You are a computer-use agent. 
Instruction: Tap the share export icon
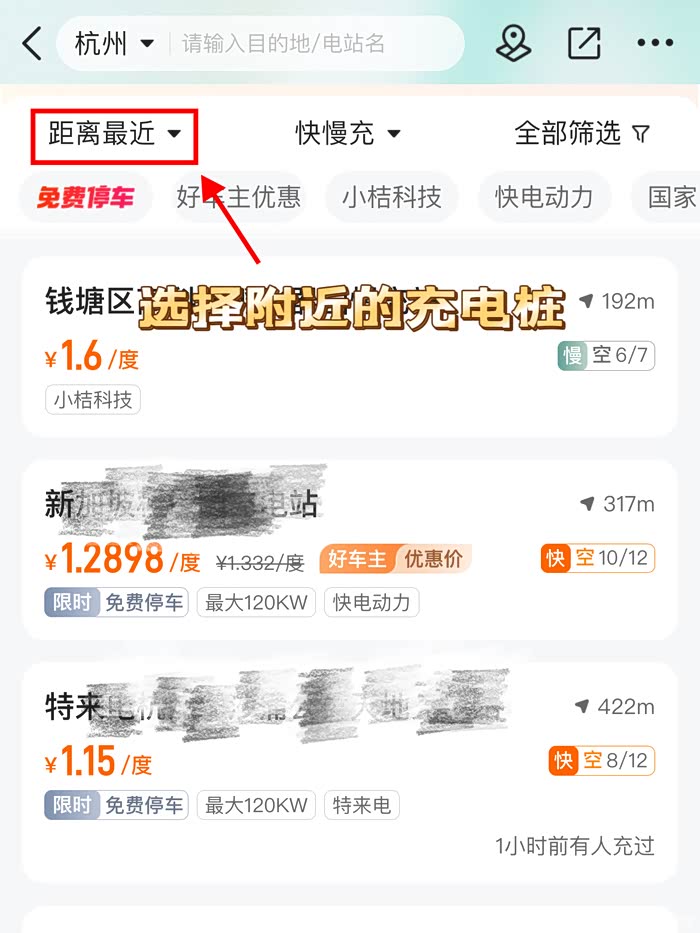tap(584, 43)
